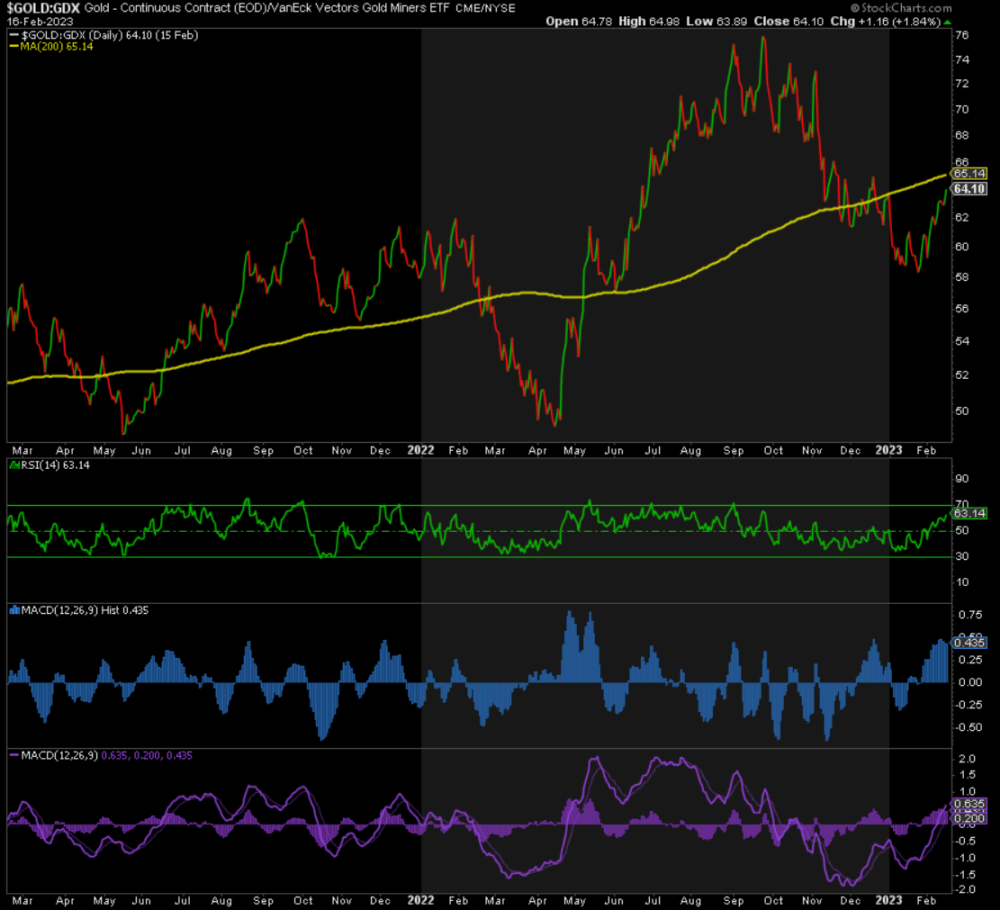The width and height of the screenshot is (1000, 910).
Task: Click the small RSI(14) legend icon
Action: [x=15, y=466]
